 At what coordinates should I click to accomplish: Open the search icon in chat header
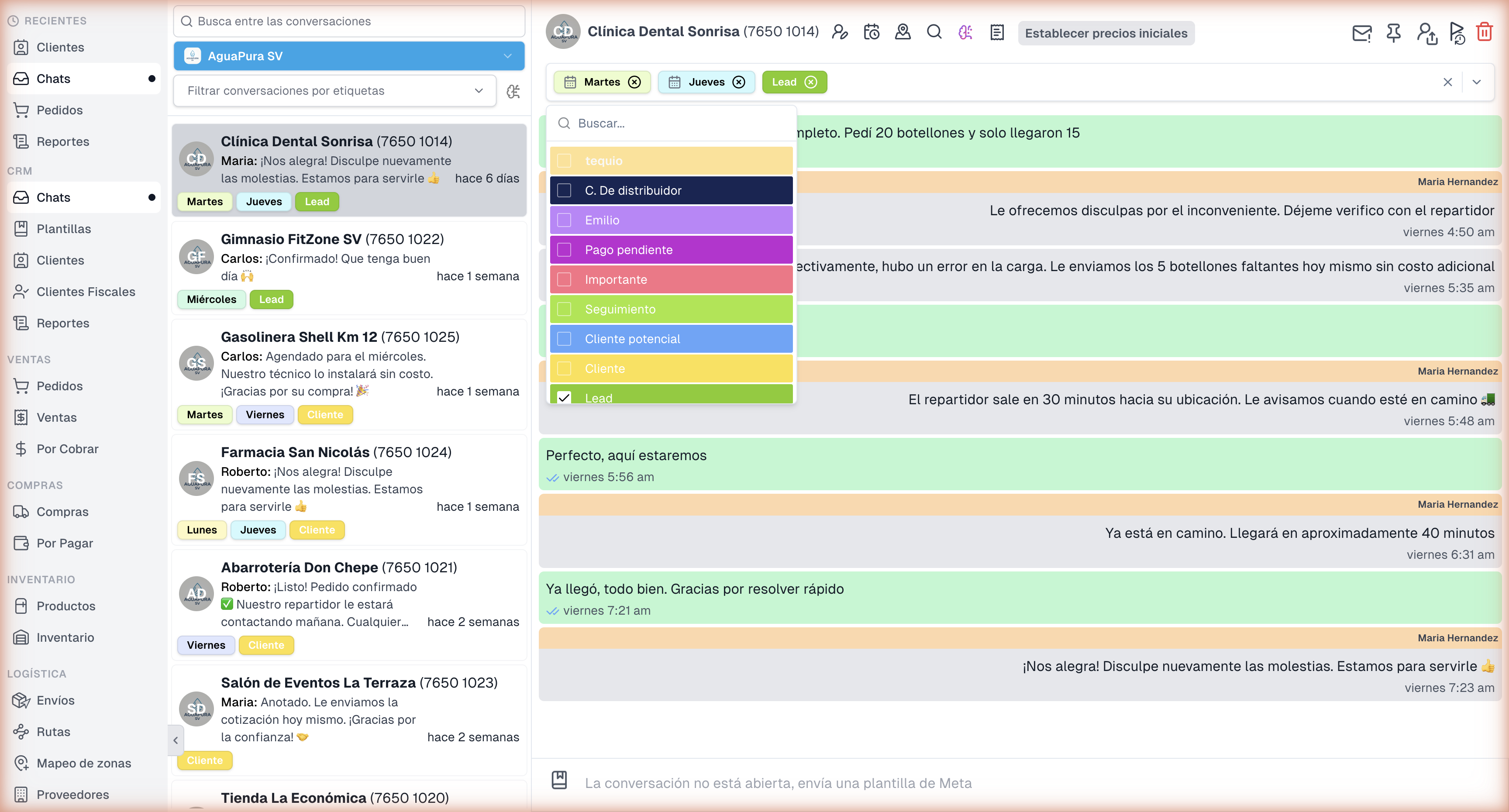(934, 32)
